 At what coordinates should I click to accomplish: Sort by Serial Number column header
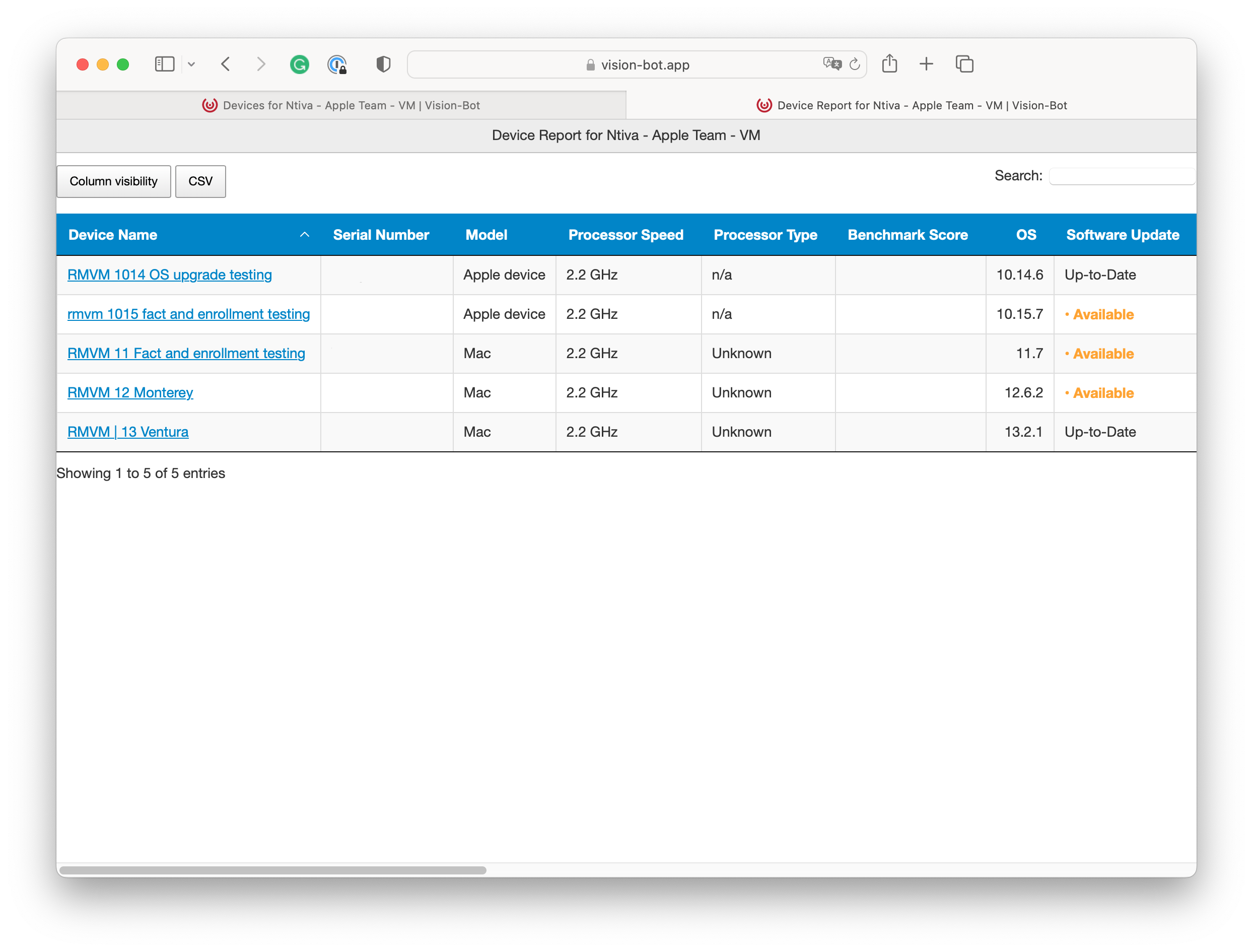[387, 235]
